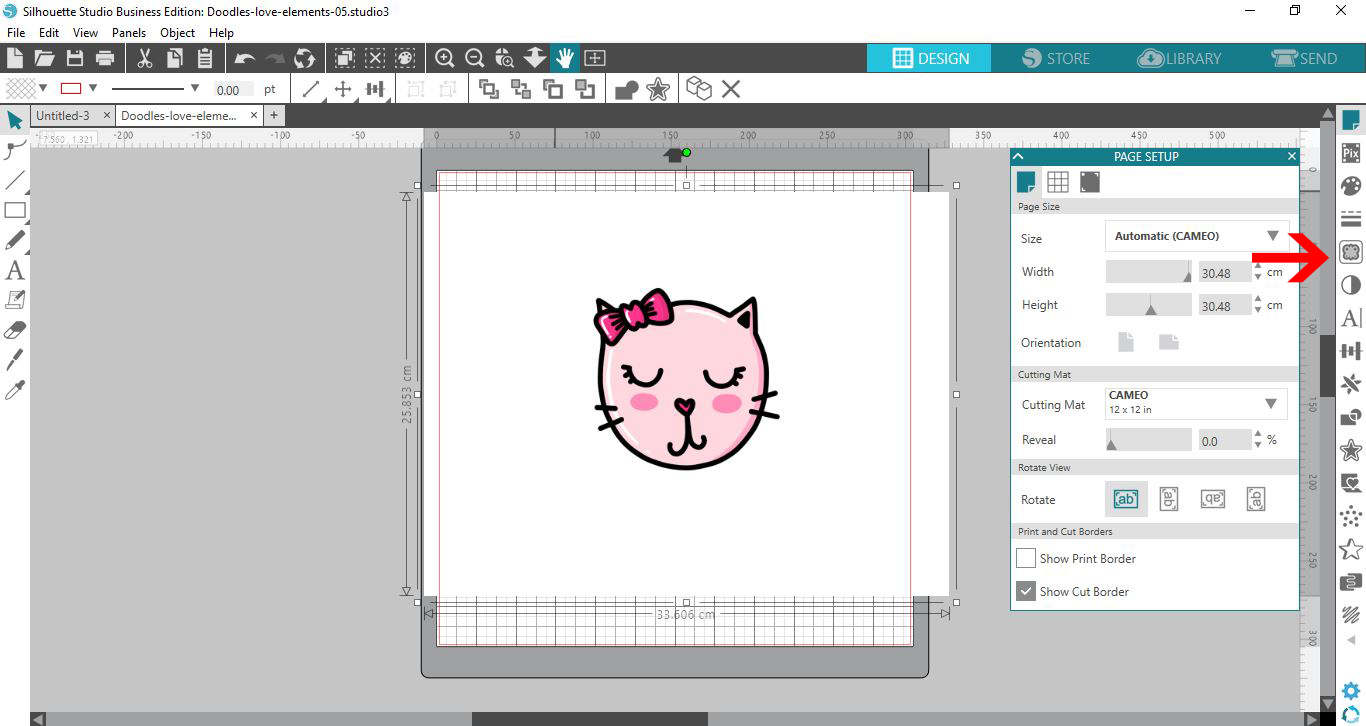Open the Panels menu
1366x726 pixels.
click(x=129, y=32)
